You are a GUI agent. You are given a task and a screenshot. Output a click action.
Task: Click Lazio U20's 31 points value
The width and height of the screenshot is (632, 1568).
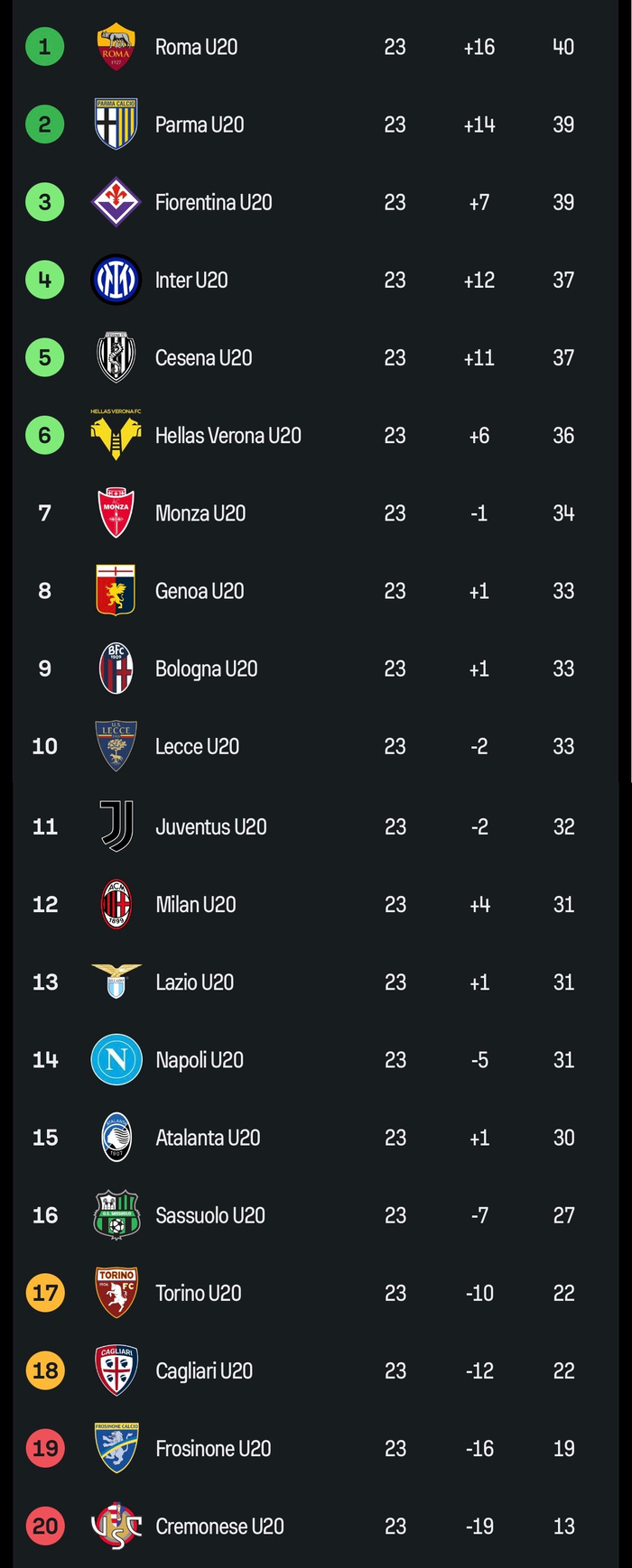tap(563, 982)
